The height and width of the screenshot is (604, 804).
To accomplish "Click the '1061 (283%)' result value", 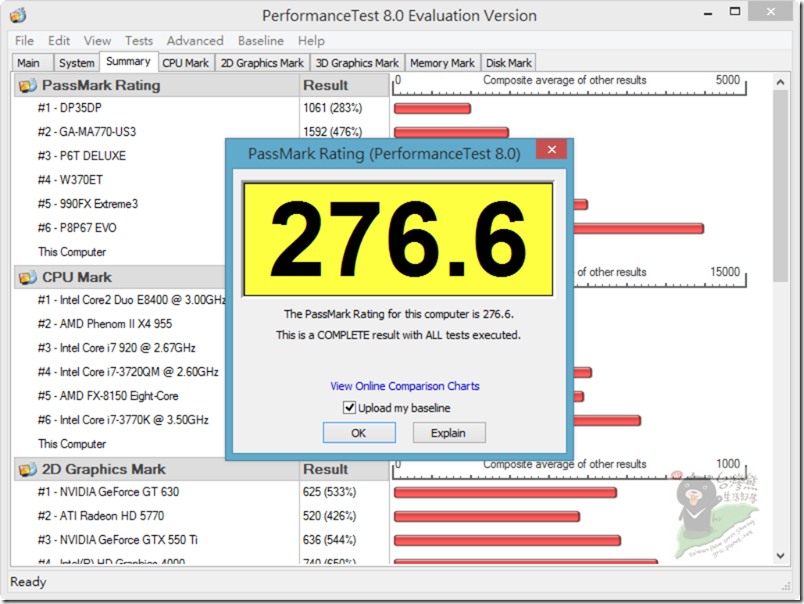I will click(332, 108).
